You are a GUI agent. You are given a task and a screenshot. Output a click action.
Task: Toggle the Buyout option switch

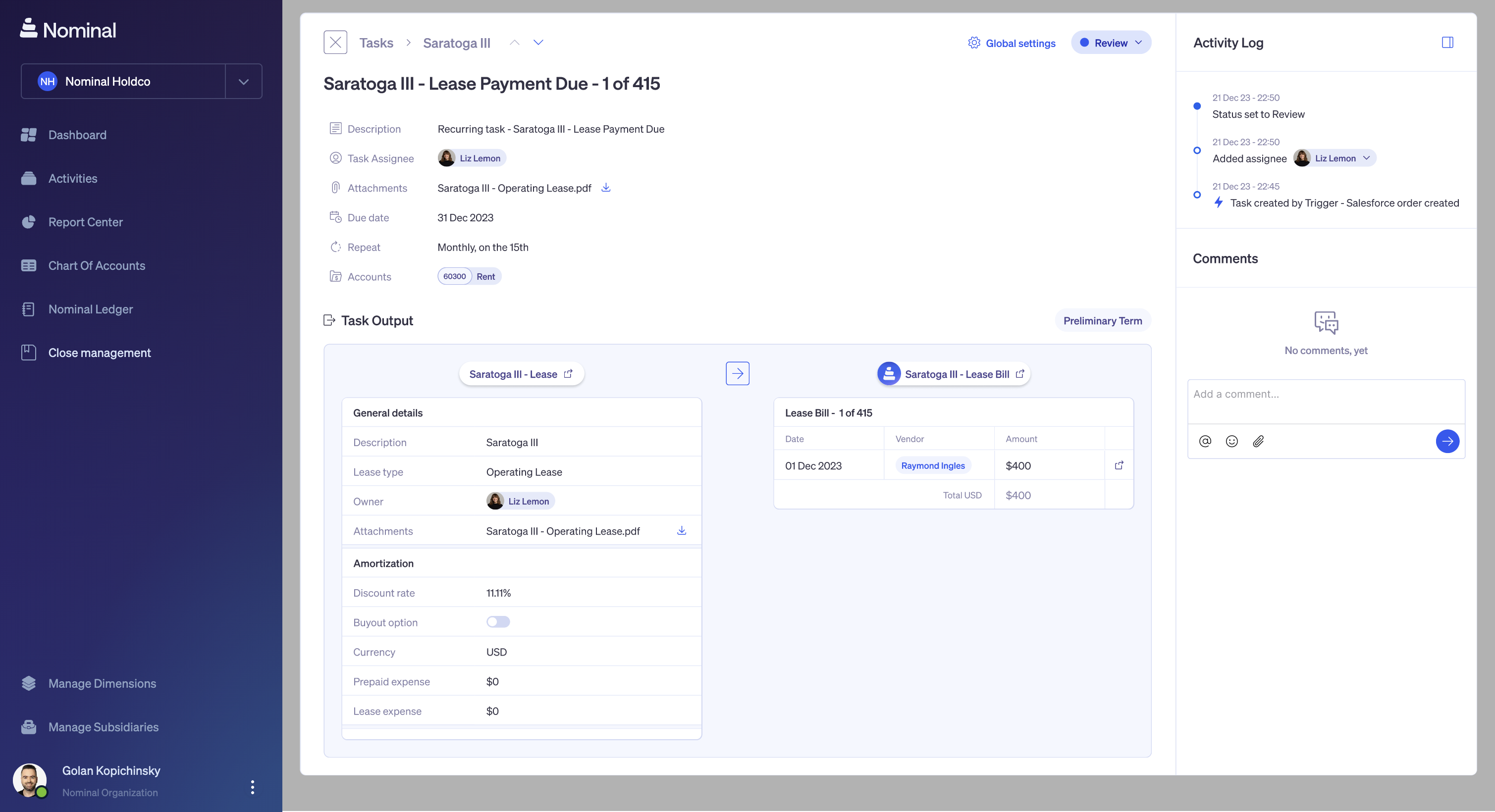point(498,622)
